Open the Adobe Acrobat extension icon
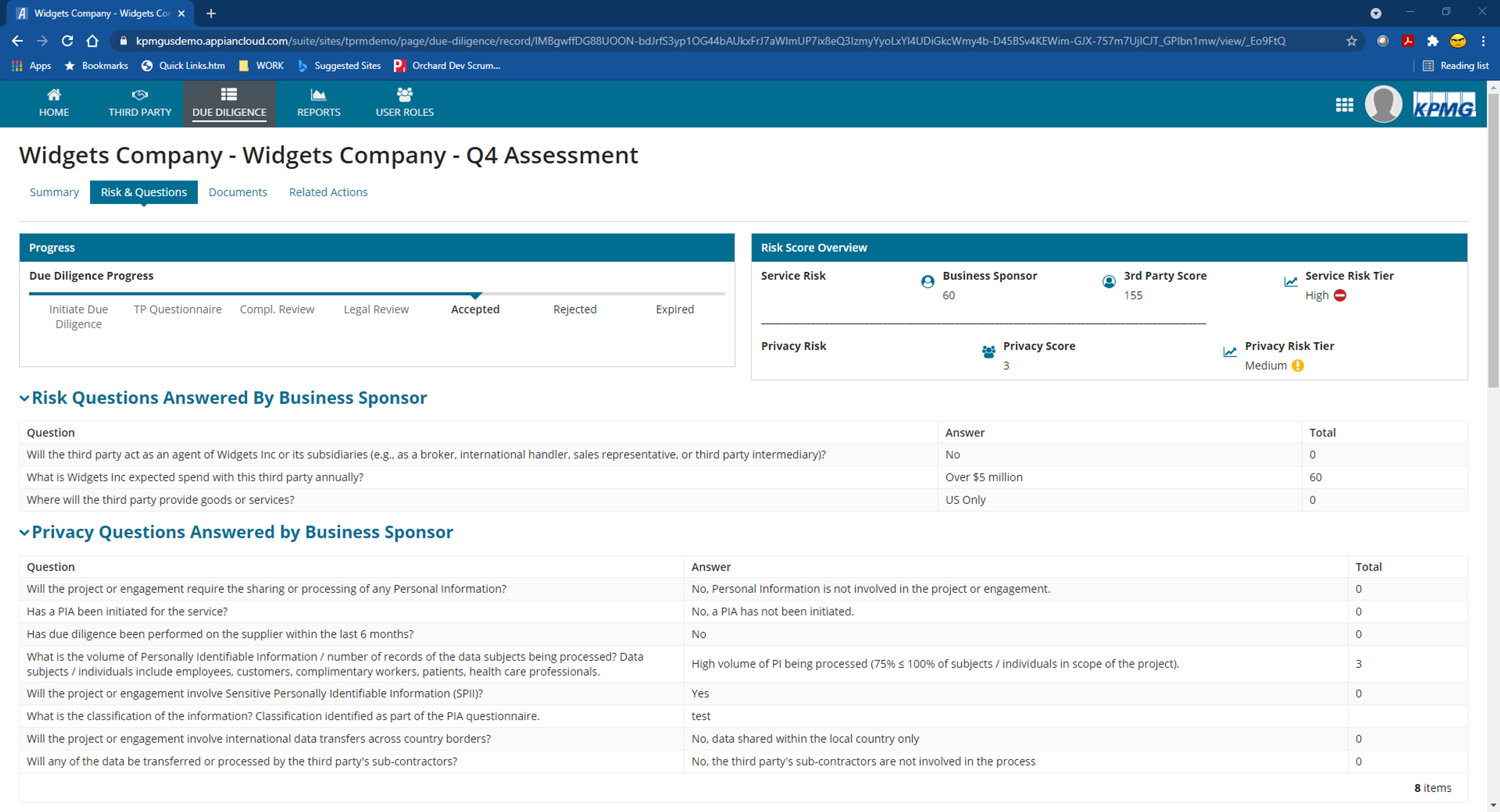 tap(1408, 41)
